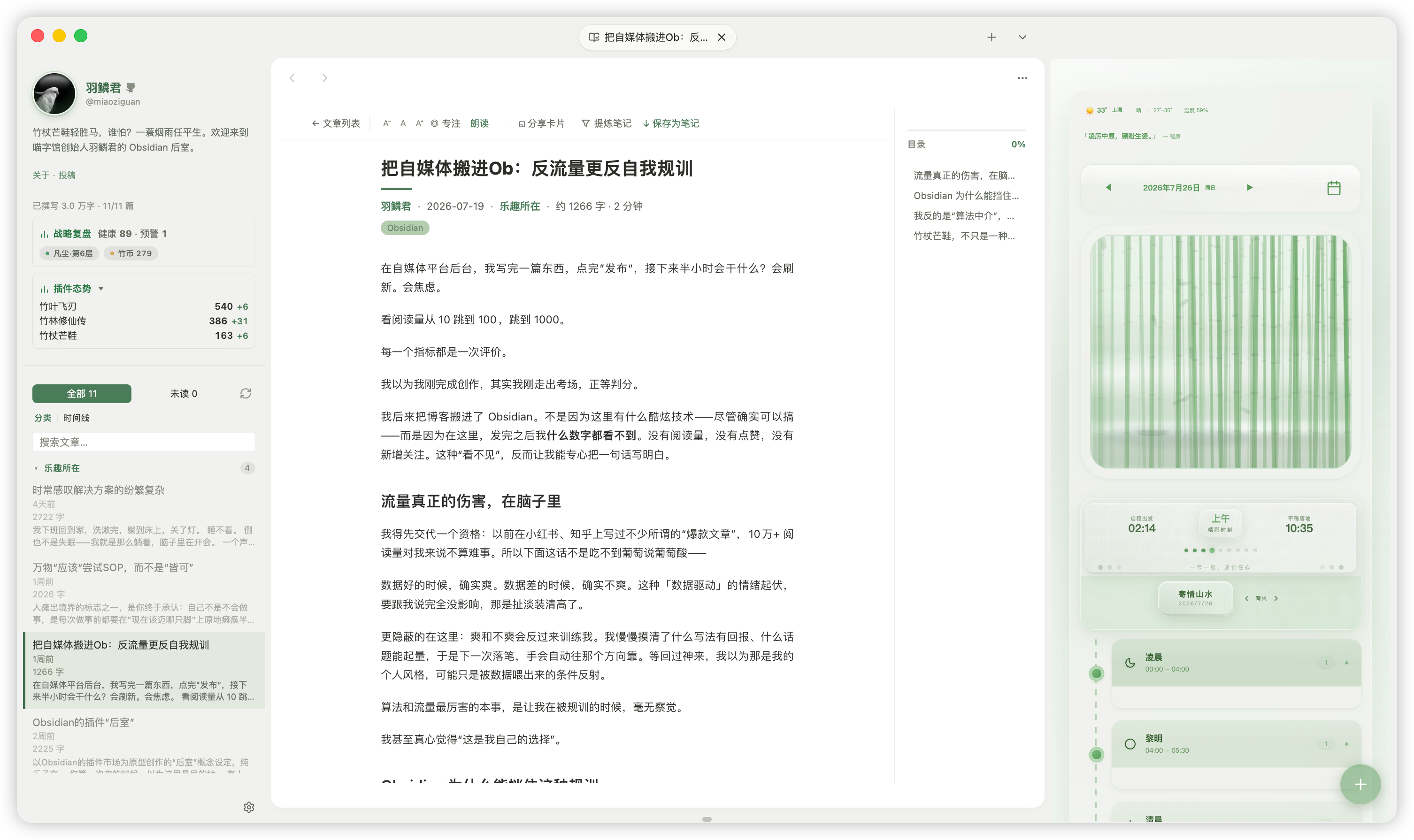Collapse the 凌晨 time block
This screenshot has height=840, width=1414.
(x=1346, y=662)
